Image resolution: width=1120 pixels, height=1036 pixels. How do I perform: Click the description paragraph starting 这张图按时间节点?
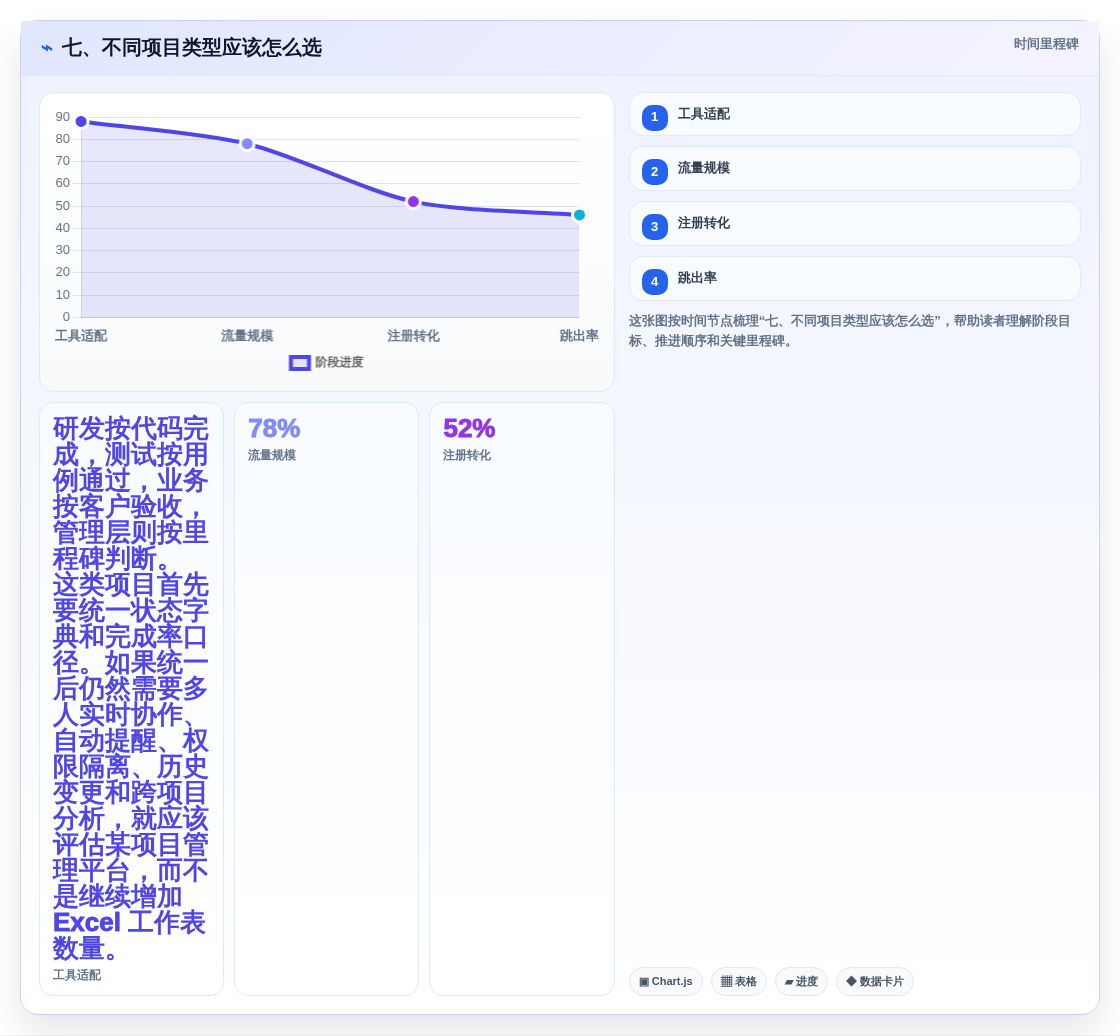849,331
